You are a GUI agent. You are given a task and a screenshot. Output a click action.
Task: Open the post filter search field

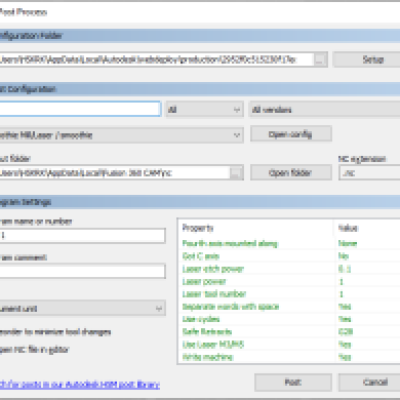tap(80, 109)
